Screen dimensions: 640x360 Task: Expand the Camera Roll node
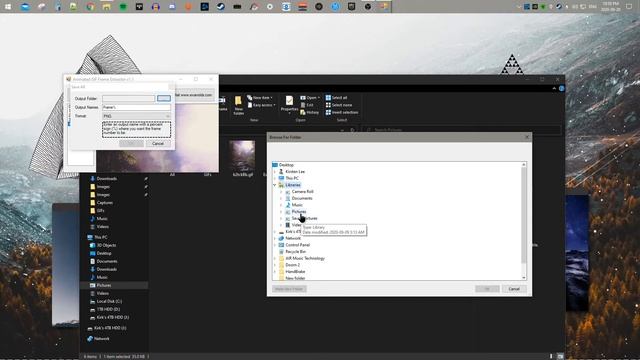(281, 191)
